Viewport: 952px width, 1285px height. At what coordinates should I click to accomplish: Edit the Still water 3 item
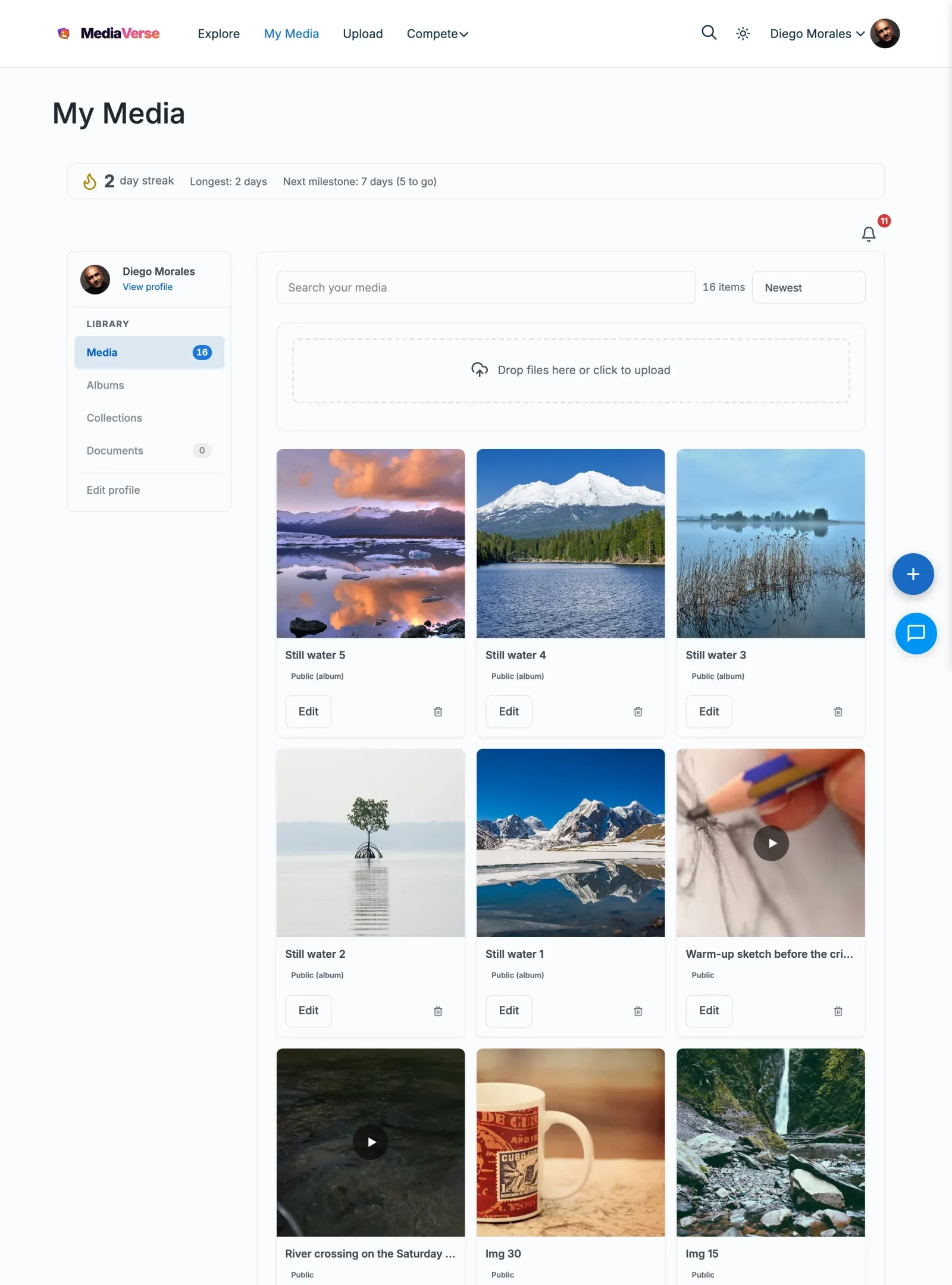click(x=709, y=712)
